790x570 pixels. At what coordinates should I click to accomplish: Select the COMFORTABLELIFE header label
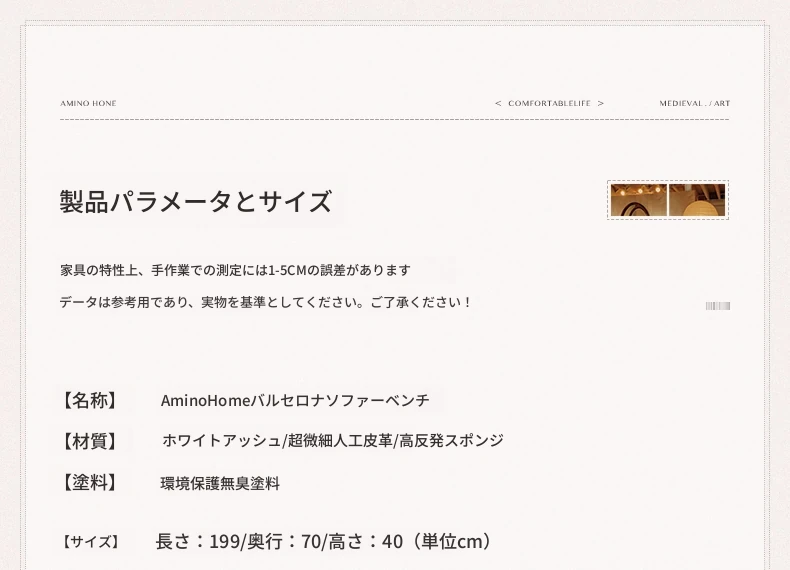549,103
